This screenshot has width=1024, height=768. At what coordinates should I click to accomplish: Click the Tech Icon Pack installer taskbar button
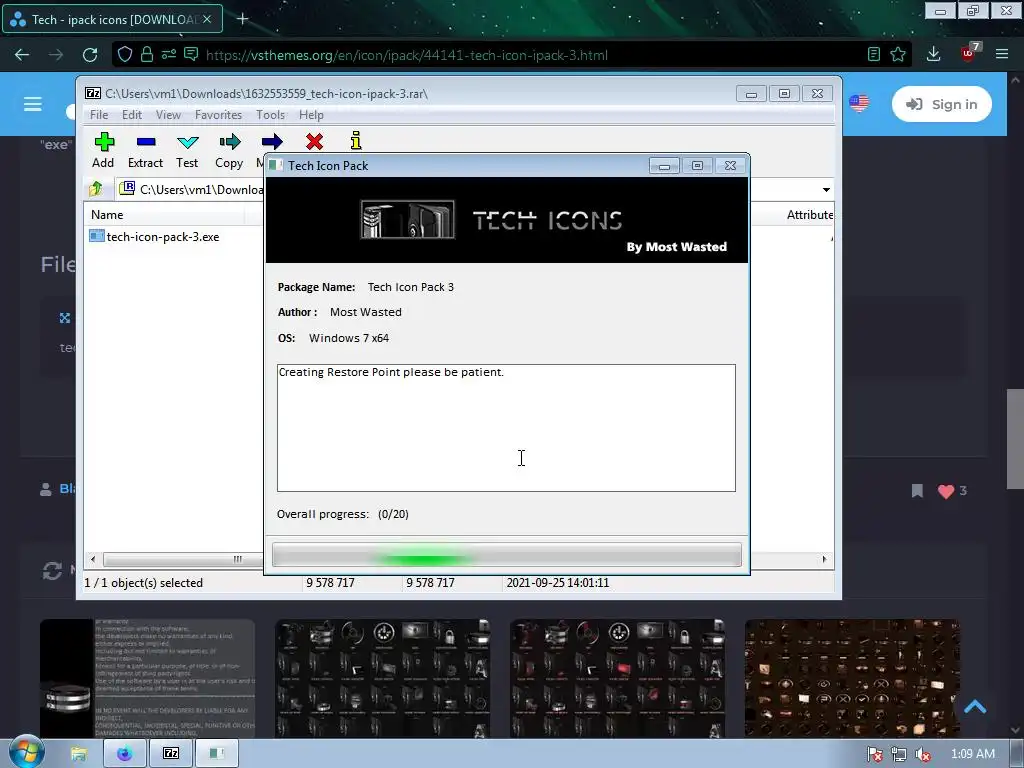(217, 754)
